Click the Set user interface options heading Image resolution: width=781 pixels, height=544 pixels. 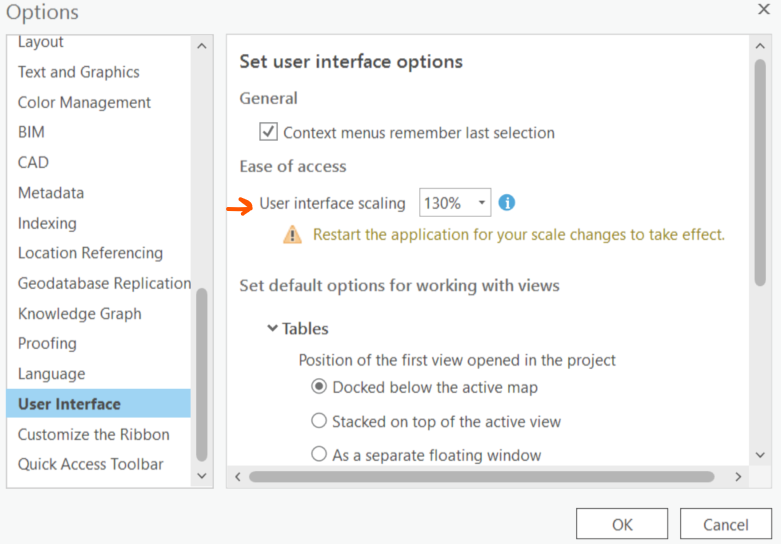pyautogui.click(x=351, y=62)
